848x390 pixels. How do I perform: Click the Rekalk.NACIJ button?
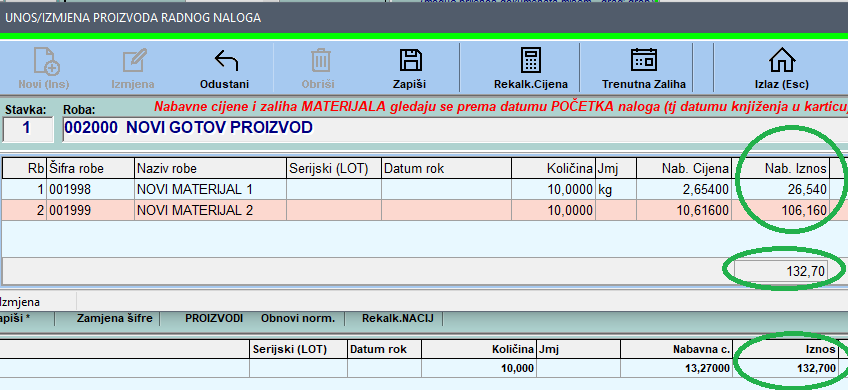pos(398,319)
